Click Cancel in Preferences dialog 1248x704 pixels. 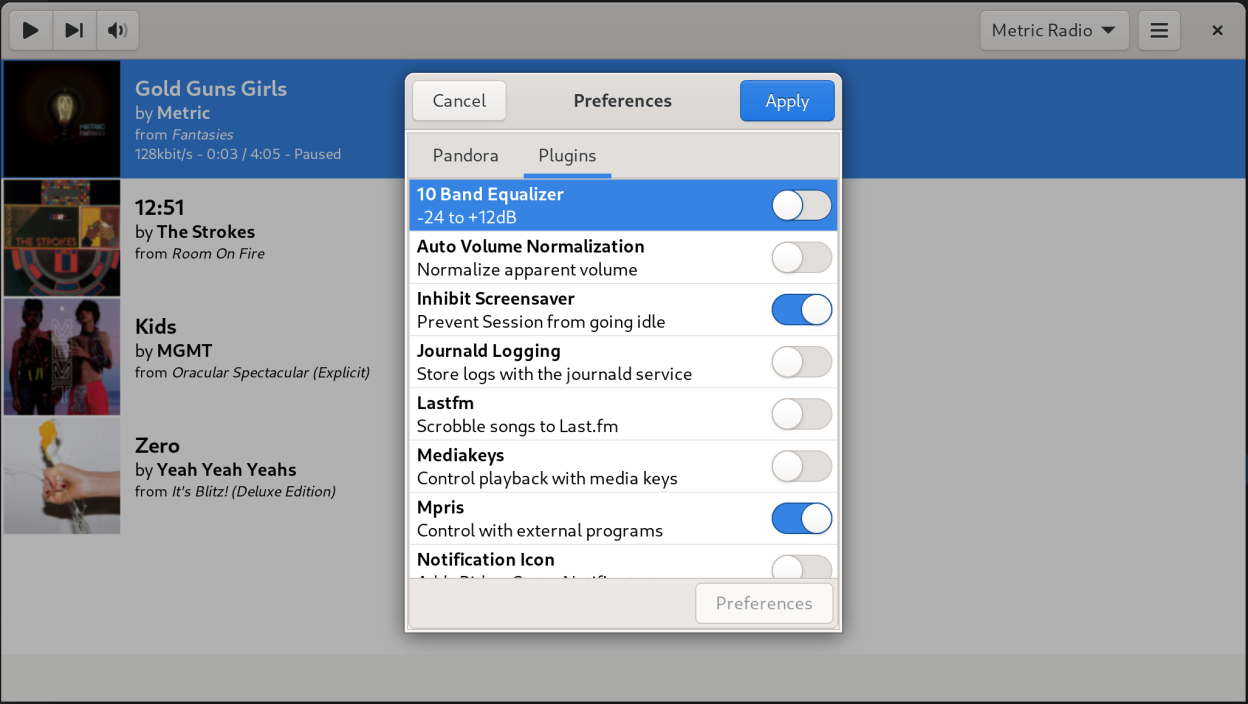click(x=459, y=101)
